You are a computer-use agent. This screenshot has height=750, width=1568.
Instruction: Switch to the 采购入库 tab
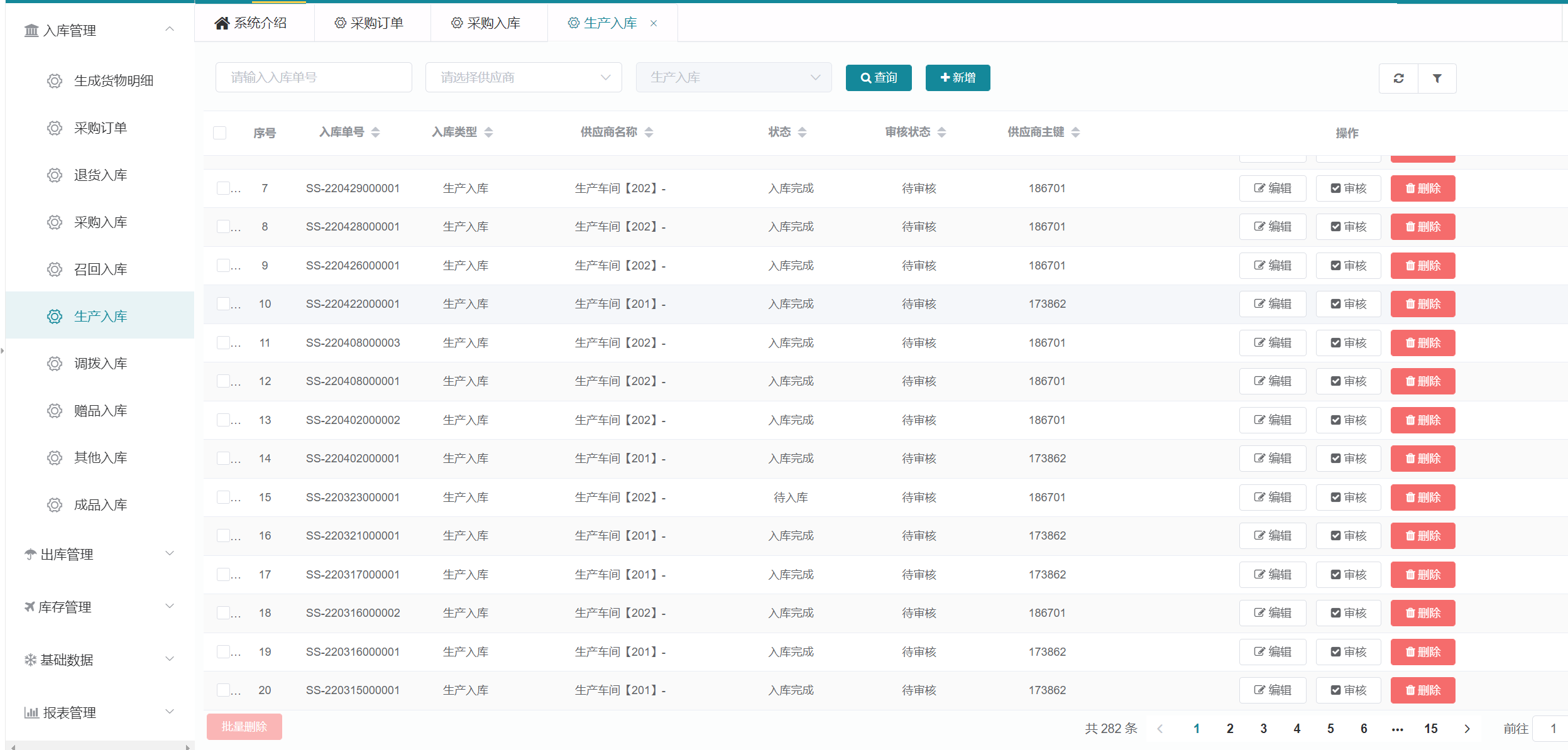489,23
